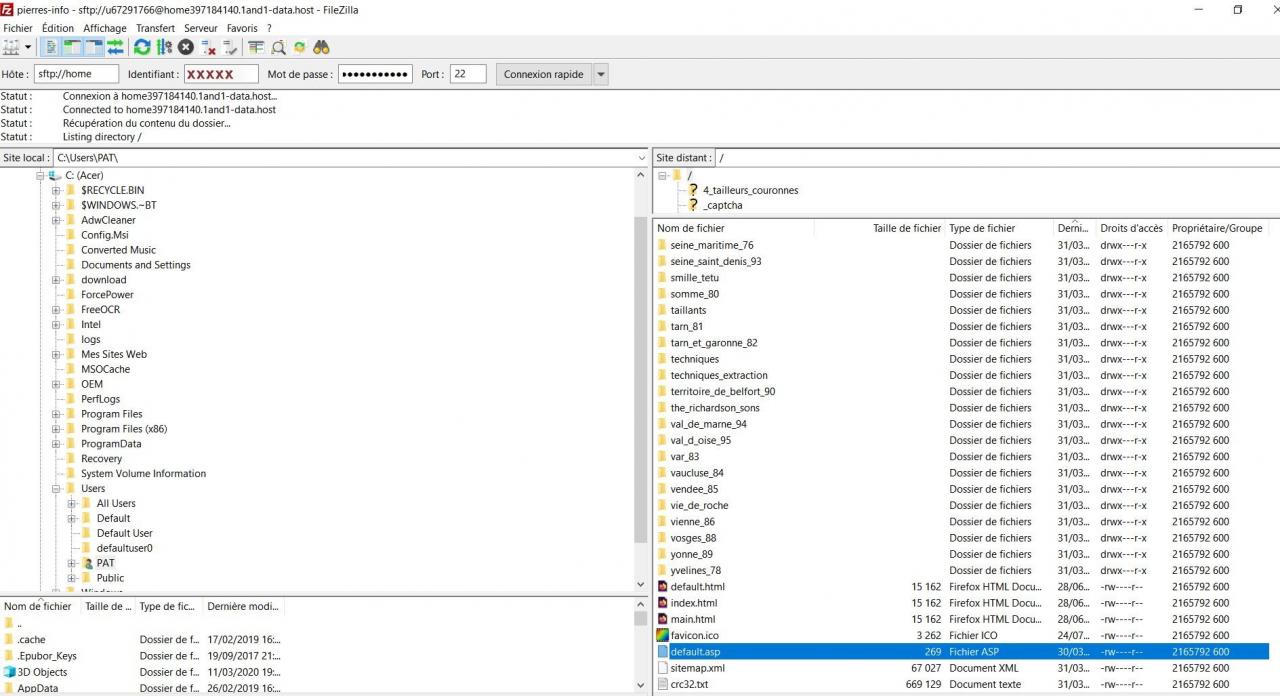The width and height of the screenshot is (1280, 696).
Task: Click the Site distant path field
Action: 997,158
